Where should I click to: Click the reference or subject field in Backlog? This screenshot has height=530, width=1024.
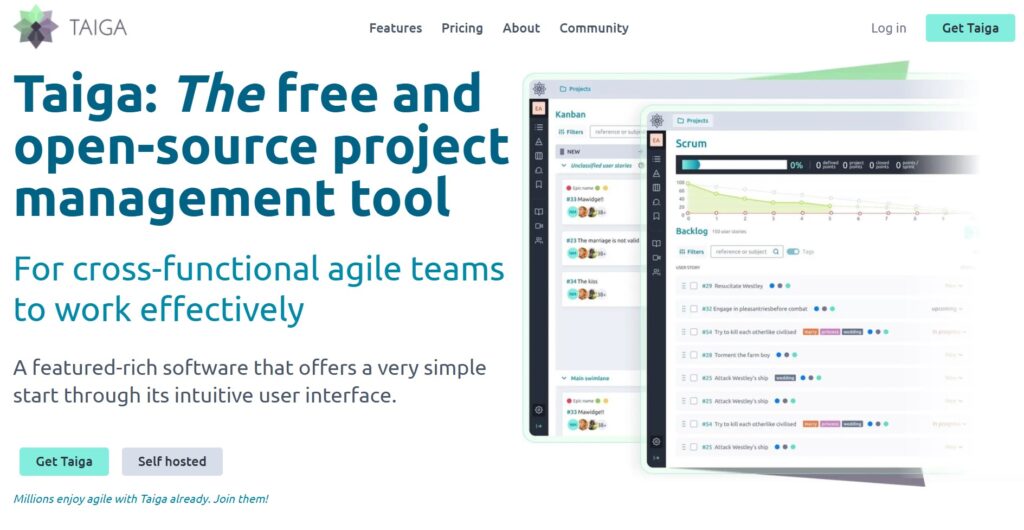[746, 251]
